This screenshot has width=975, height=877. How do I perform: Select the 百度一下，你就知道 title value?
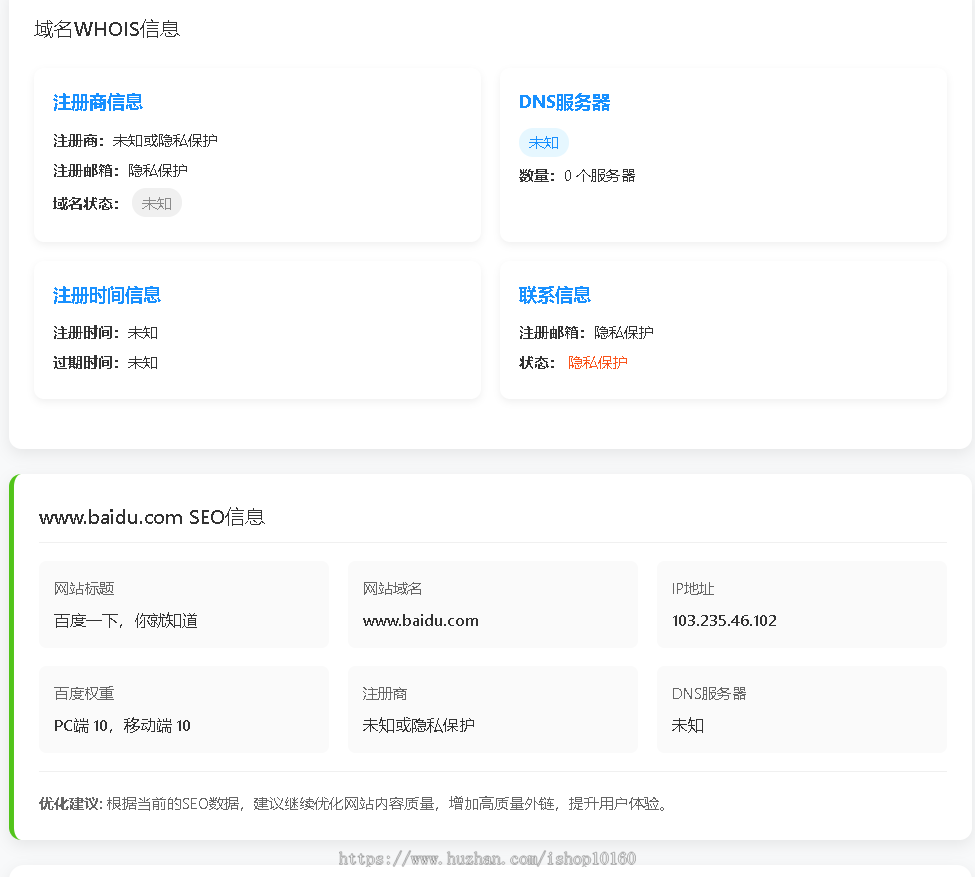126,620
